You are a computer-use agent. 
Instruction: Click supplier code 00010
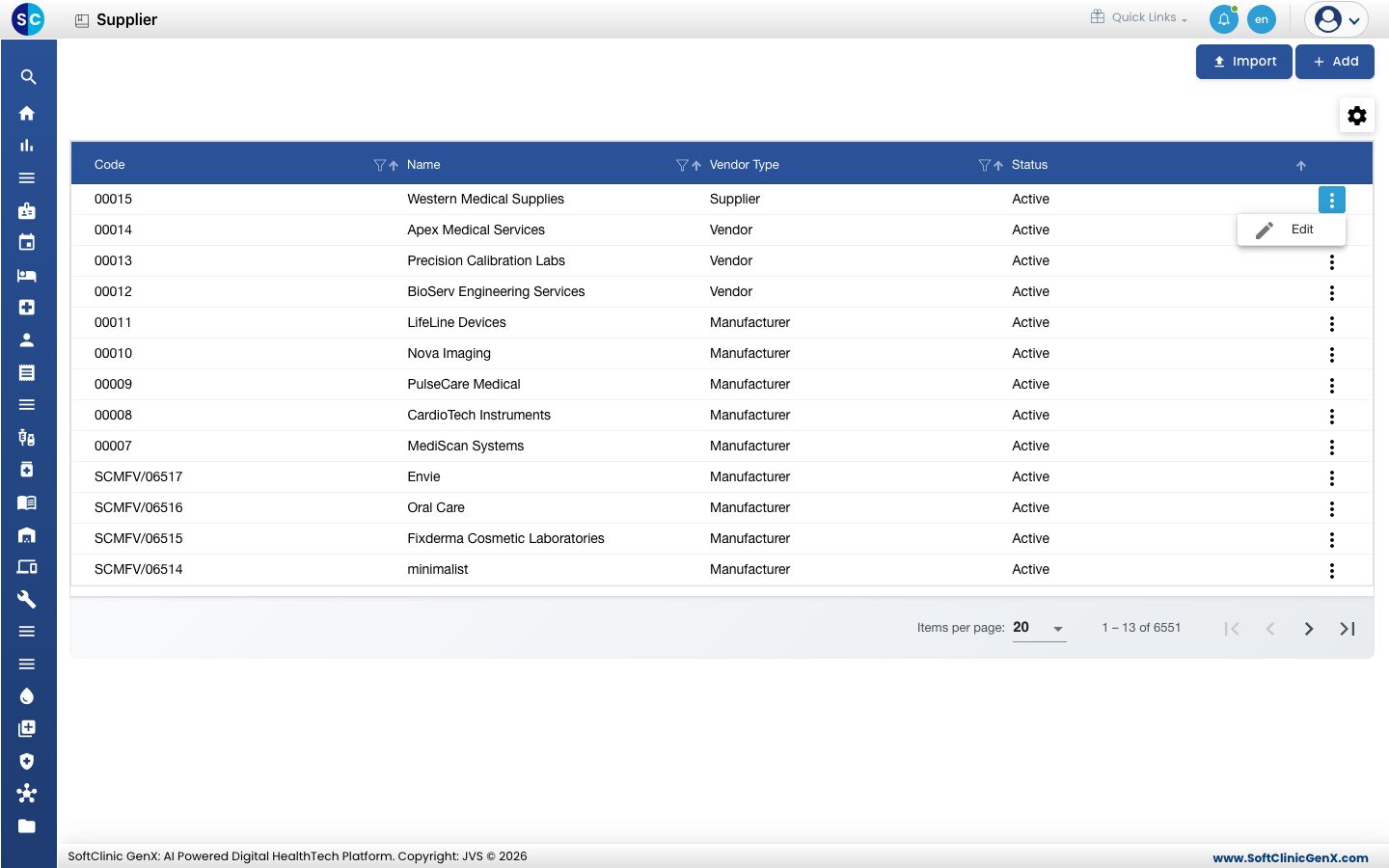[113, 353]
